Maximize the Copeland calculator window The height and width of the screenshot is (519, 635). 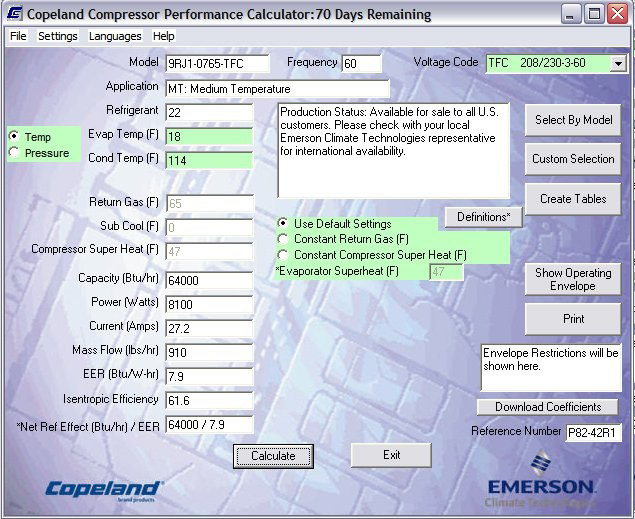coord(595,15)
